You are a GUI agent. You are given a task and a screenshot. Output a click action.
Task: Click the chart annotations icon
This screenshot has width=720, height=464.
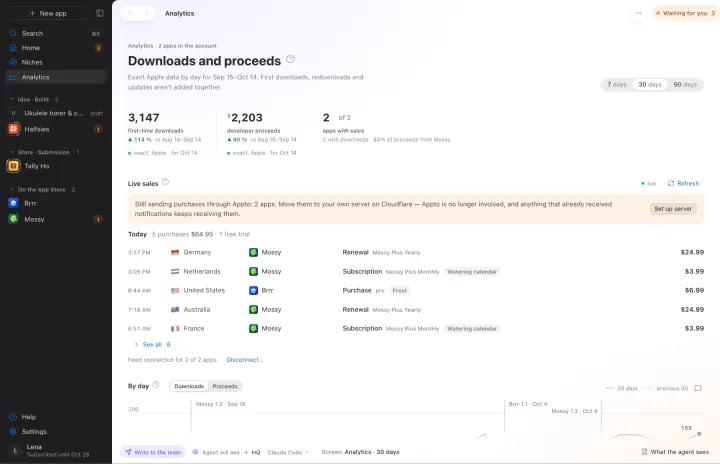pyautogui.click(x=698, y=389)
